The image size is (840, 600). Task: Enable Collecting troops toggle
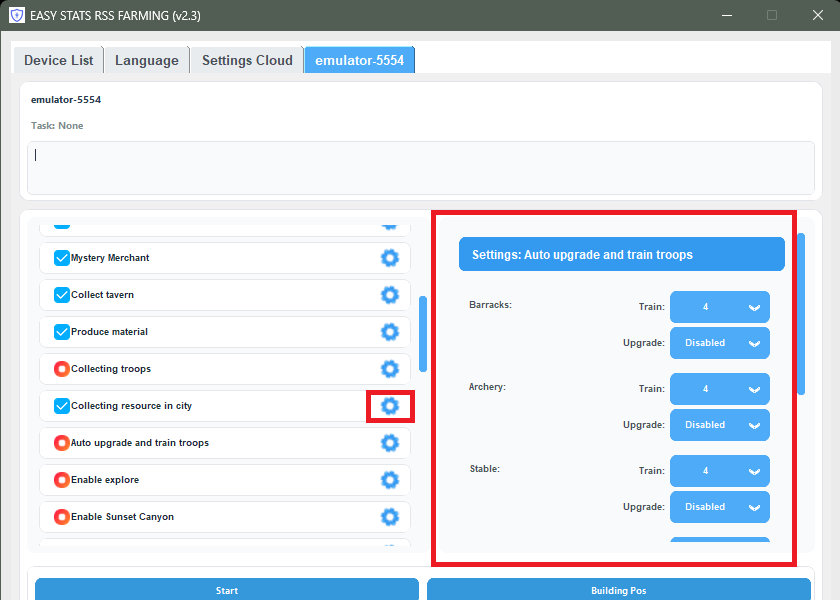[x=62, y=369]
